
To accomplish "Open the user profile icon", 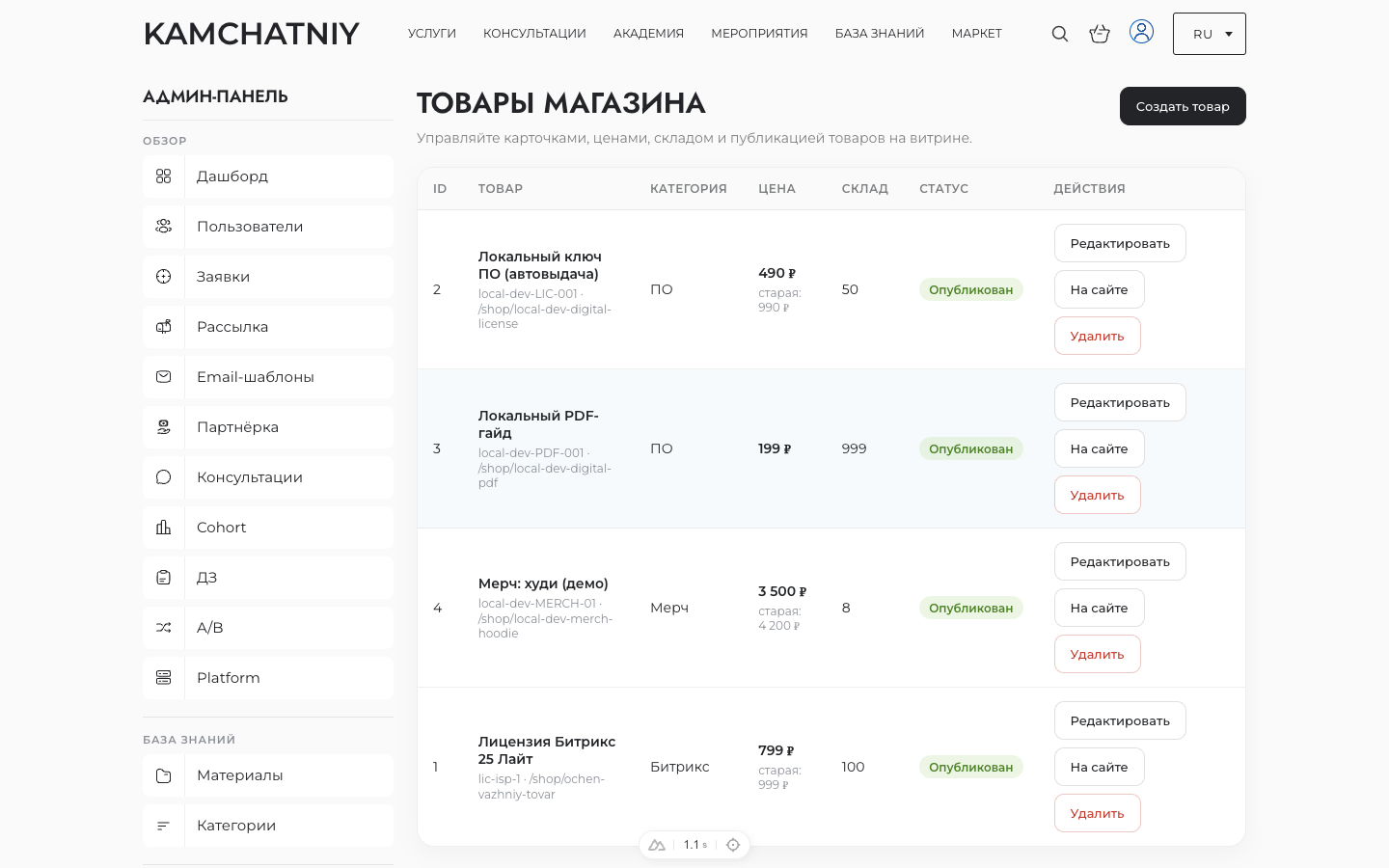I will click(x=1141, y=32).
